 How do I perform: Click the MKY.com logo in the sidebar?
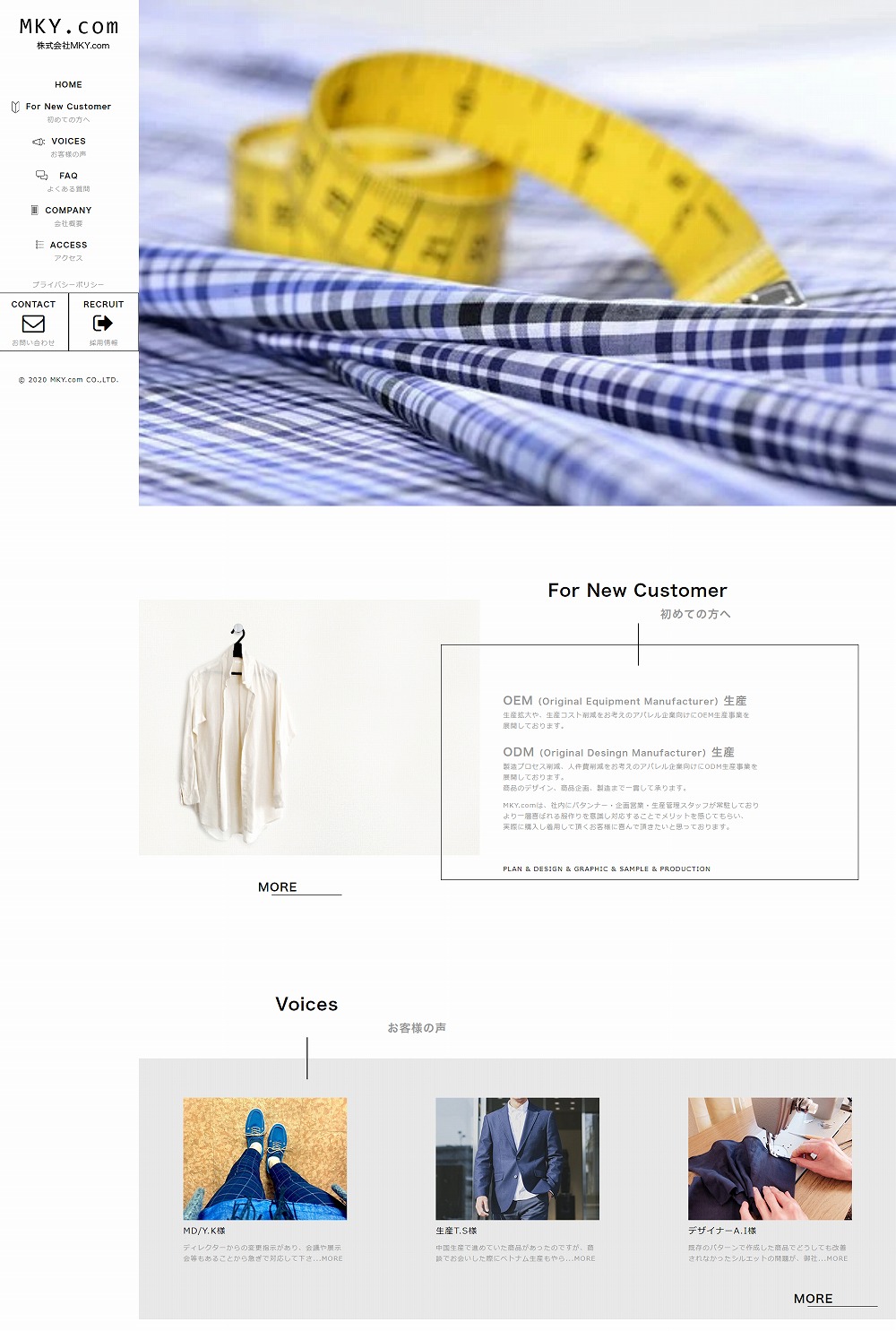pos(69,33)
